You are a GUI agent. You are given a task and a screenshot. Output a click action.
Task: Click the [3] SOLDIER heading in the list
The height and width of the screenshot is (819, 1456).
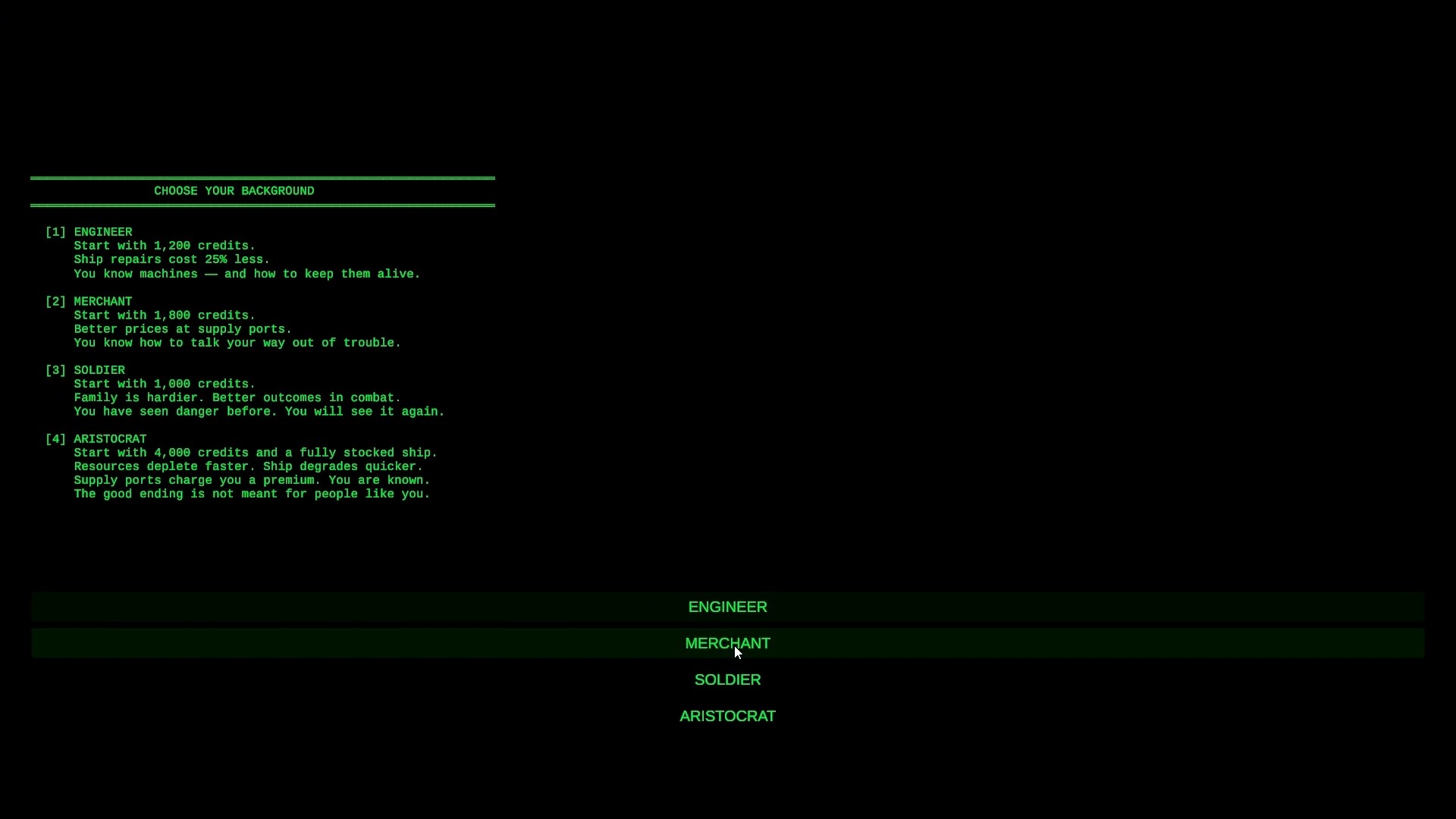click(x=85, y=370)
